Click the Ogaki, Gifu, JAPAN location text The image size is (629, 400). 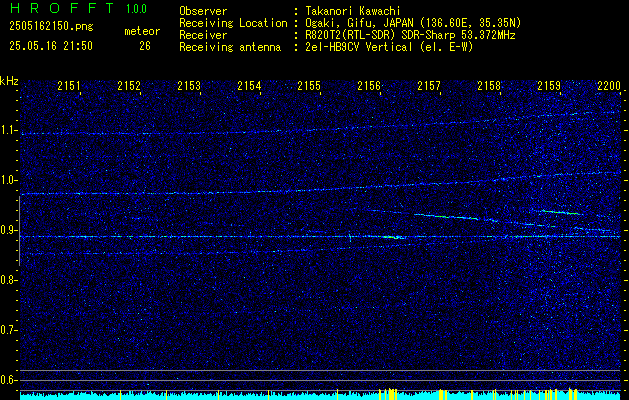click(413, 23)
